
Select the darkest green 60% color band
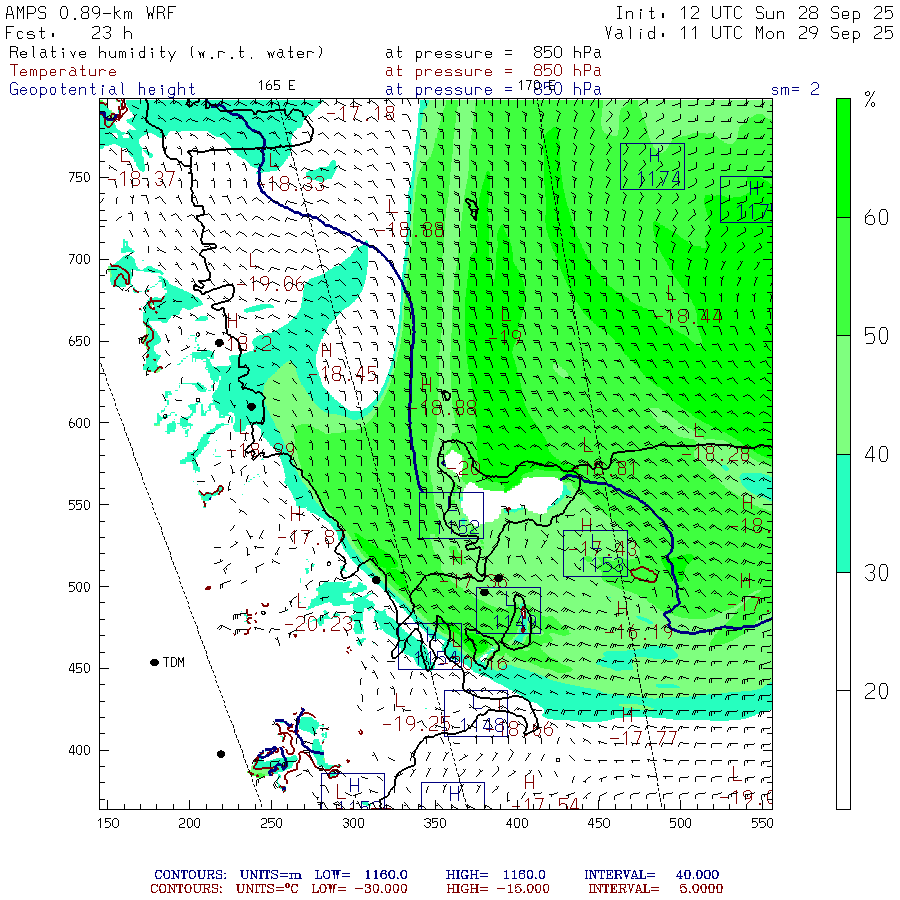click(843, 158)
